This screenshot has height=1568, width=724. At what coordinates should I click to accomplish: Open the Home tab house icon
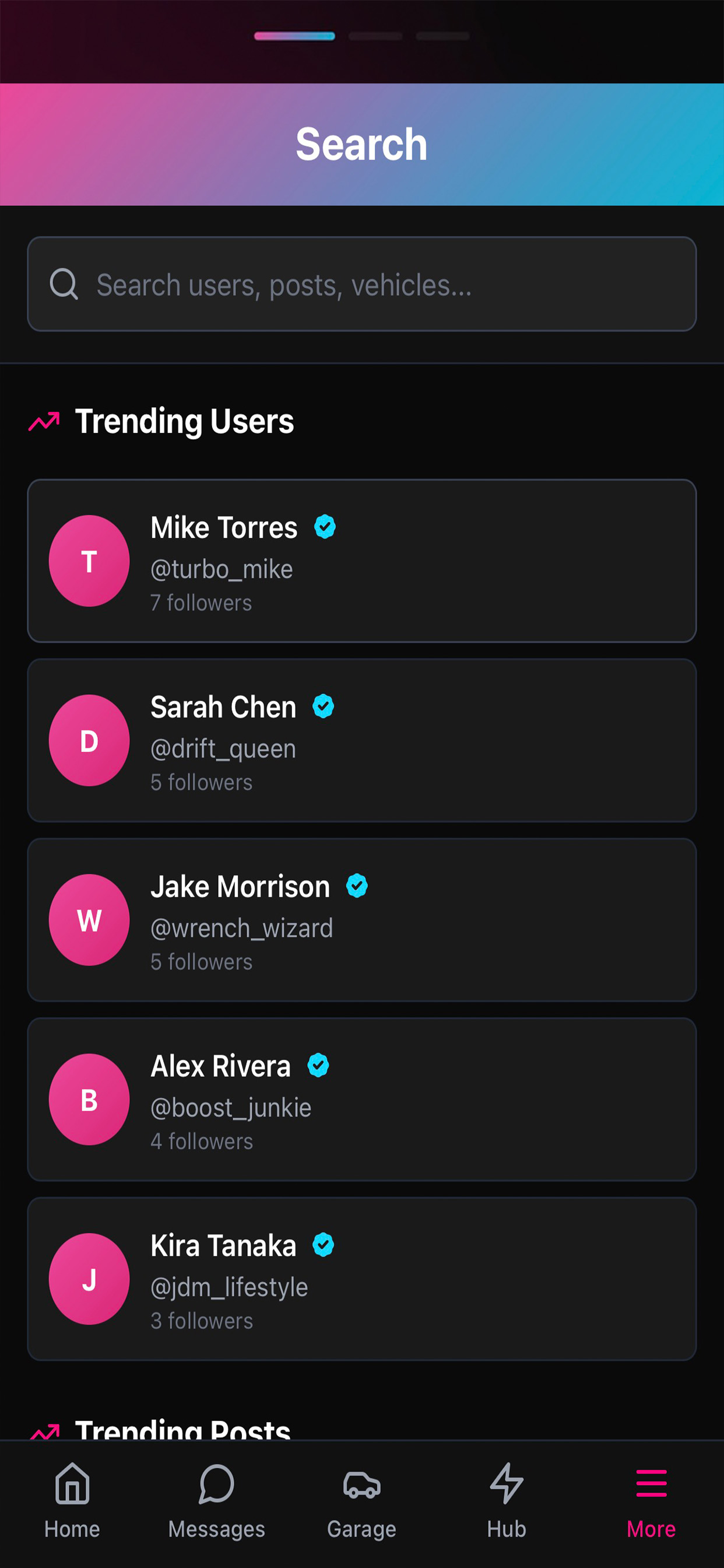[72, 1483]
